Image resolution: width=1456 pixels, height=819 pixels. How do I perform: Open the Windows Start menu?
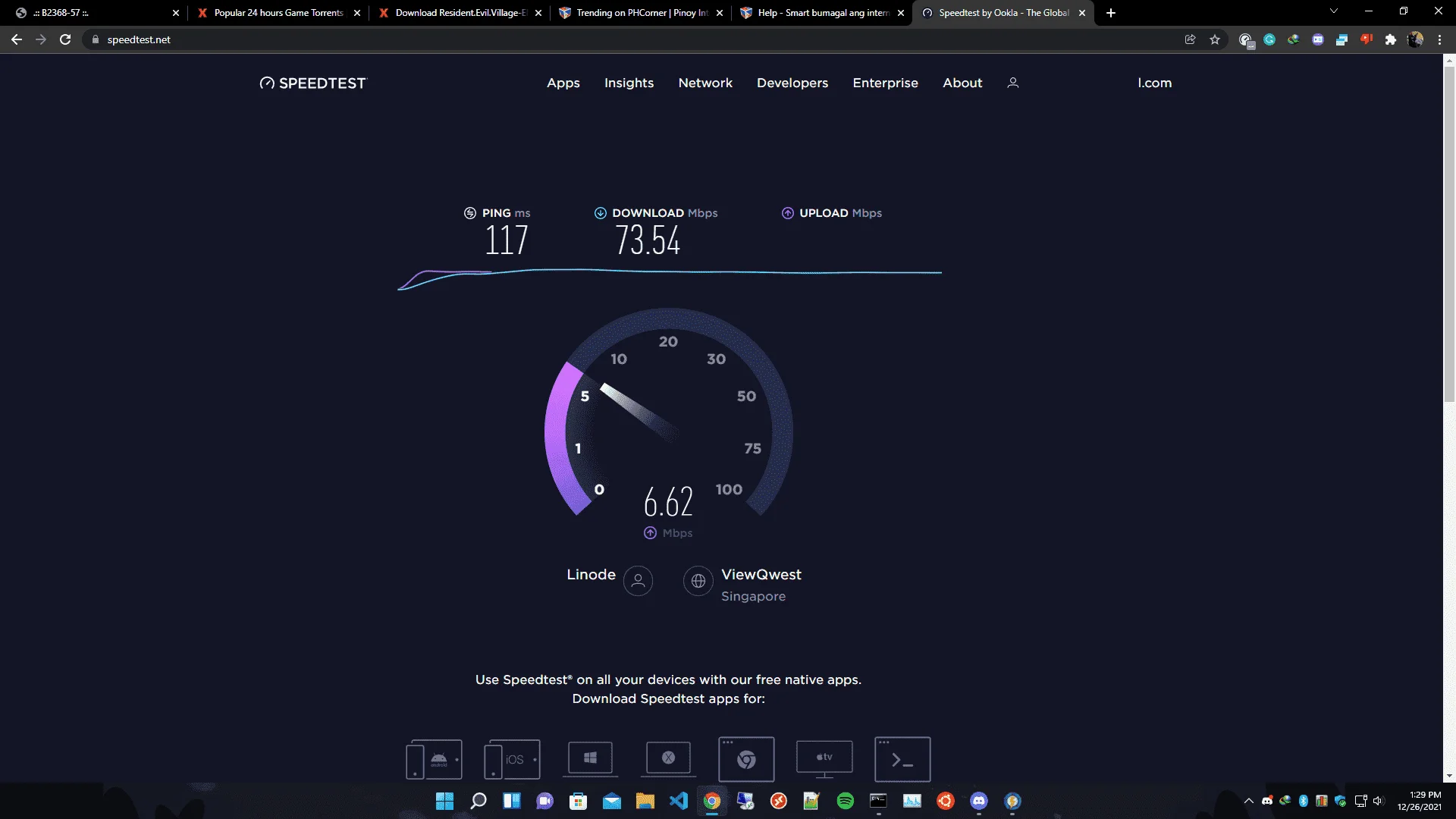point(444,801)
